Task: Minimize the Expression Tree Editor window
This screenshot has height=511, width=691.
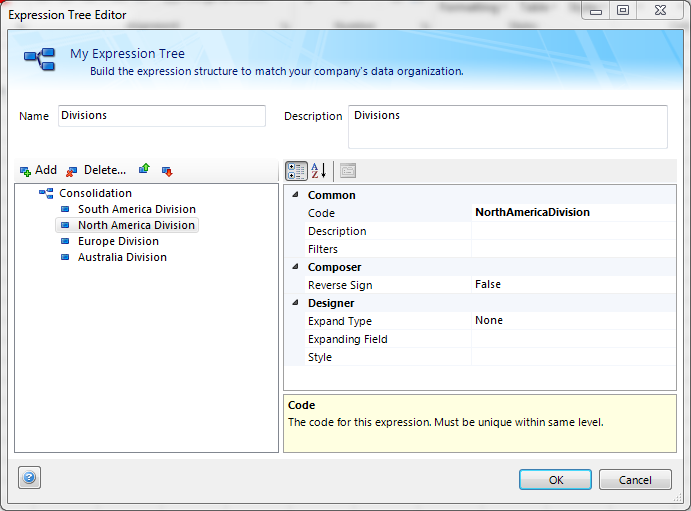Action: click(596, 11)
